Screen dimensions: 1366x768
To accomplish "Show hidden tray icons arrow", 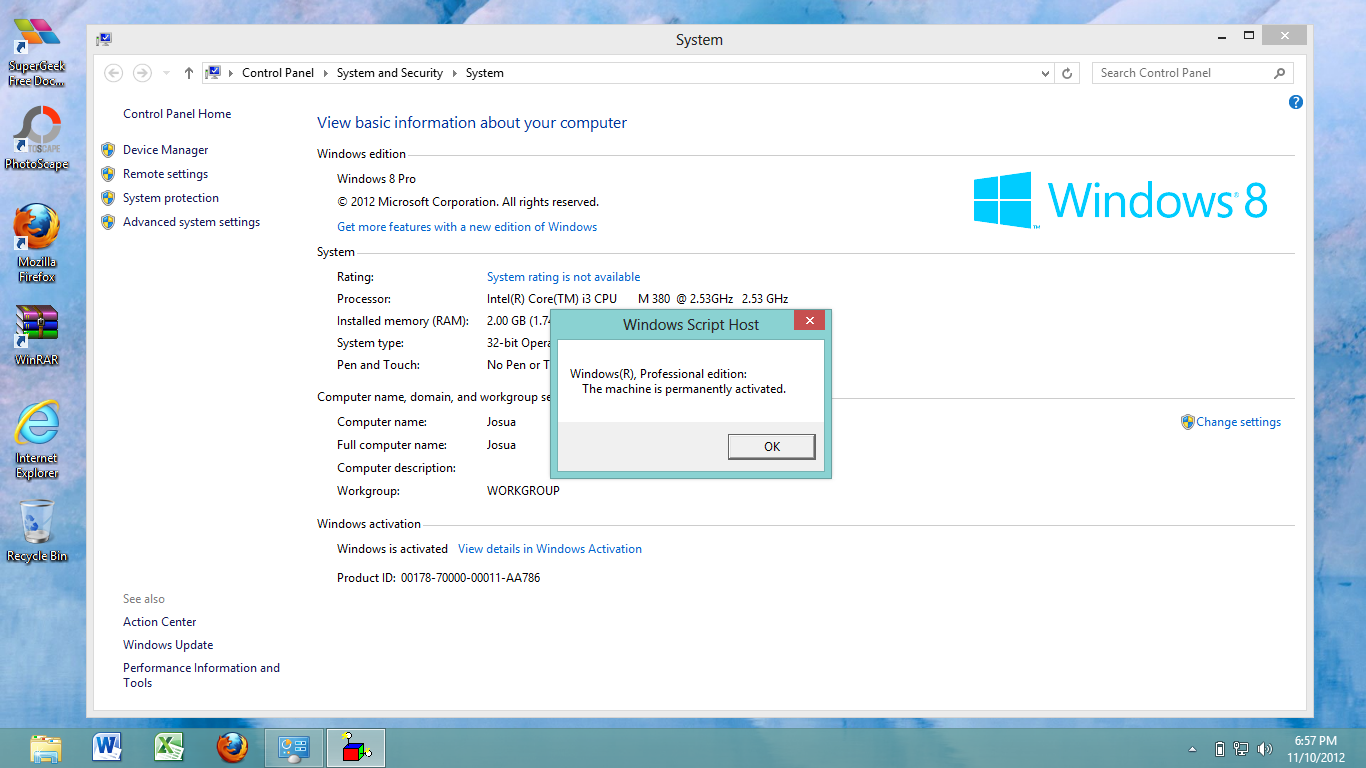I will point(1192,749).
